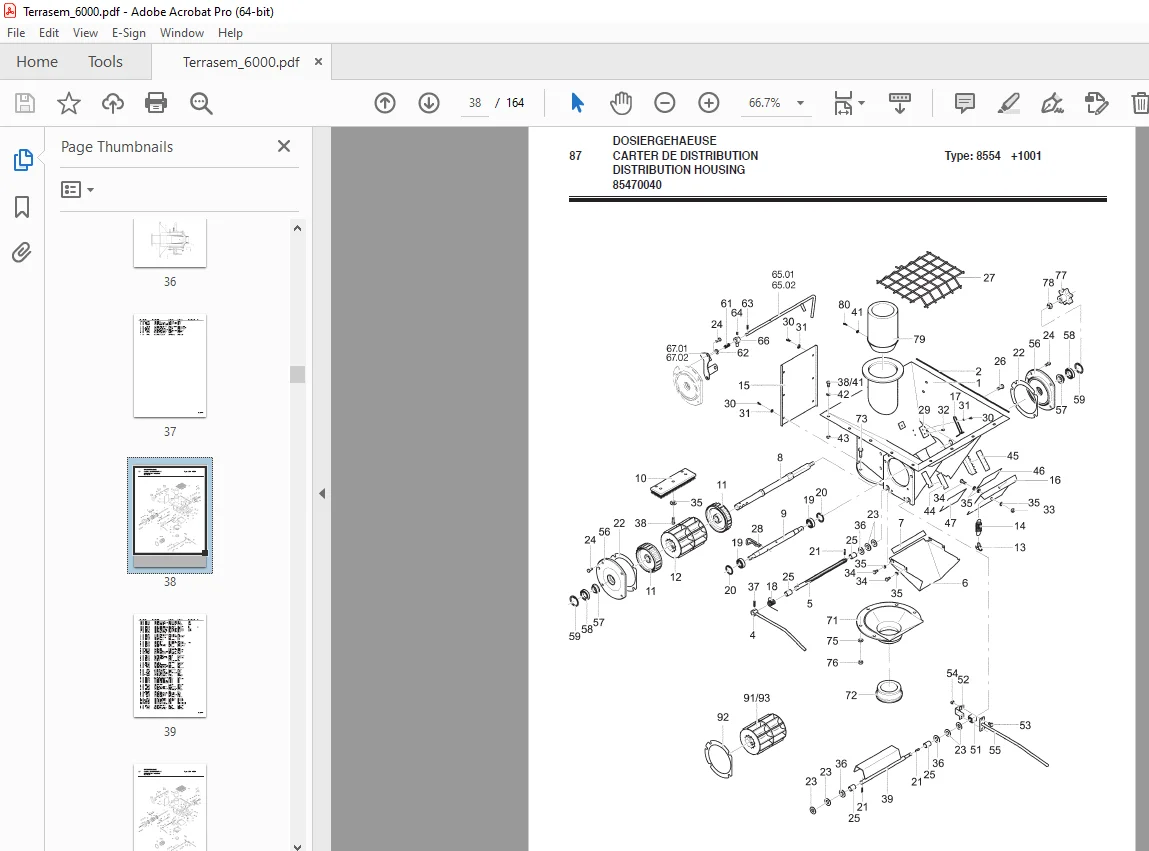
Task: Select page 38 thumbnail
Action: (x=170, y=515)
